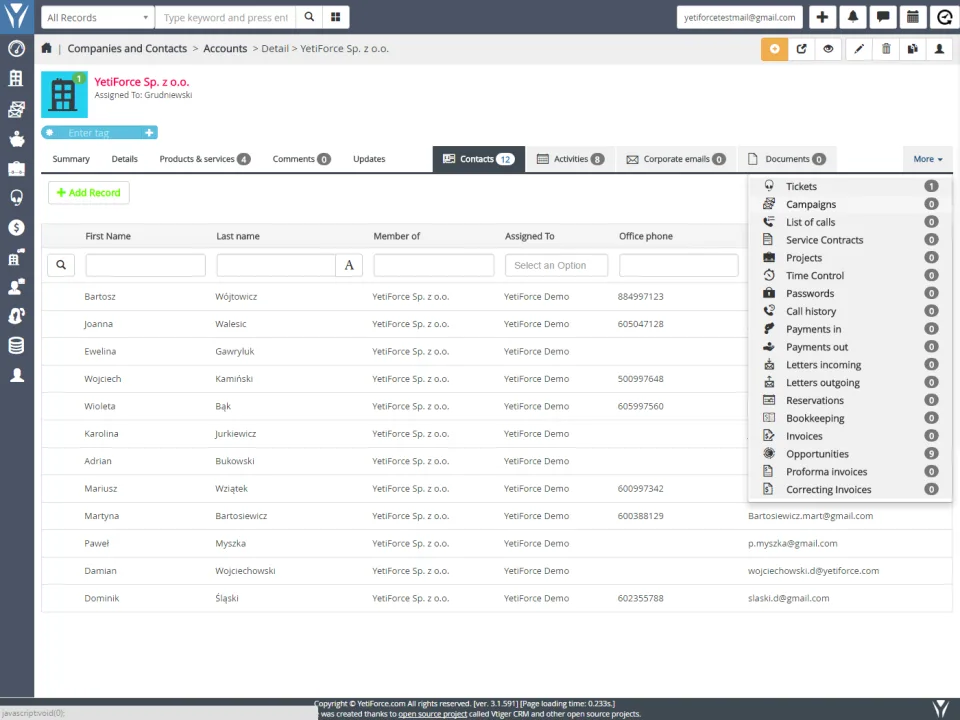Open the Accounts breadcrumb link
This screenshot has height=720, width=960.
point(225,48)
